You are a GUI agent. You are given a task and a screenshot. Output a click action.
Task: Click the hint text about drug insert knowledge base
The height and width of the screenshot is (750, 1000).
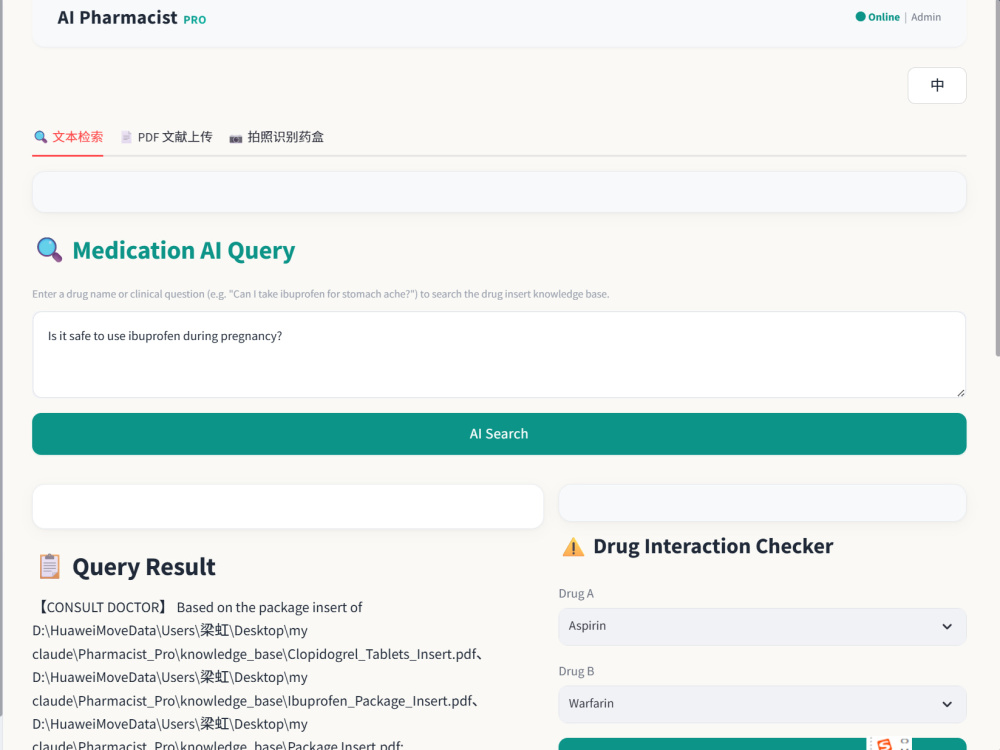[321, 294]
